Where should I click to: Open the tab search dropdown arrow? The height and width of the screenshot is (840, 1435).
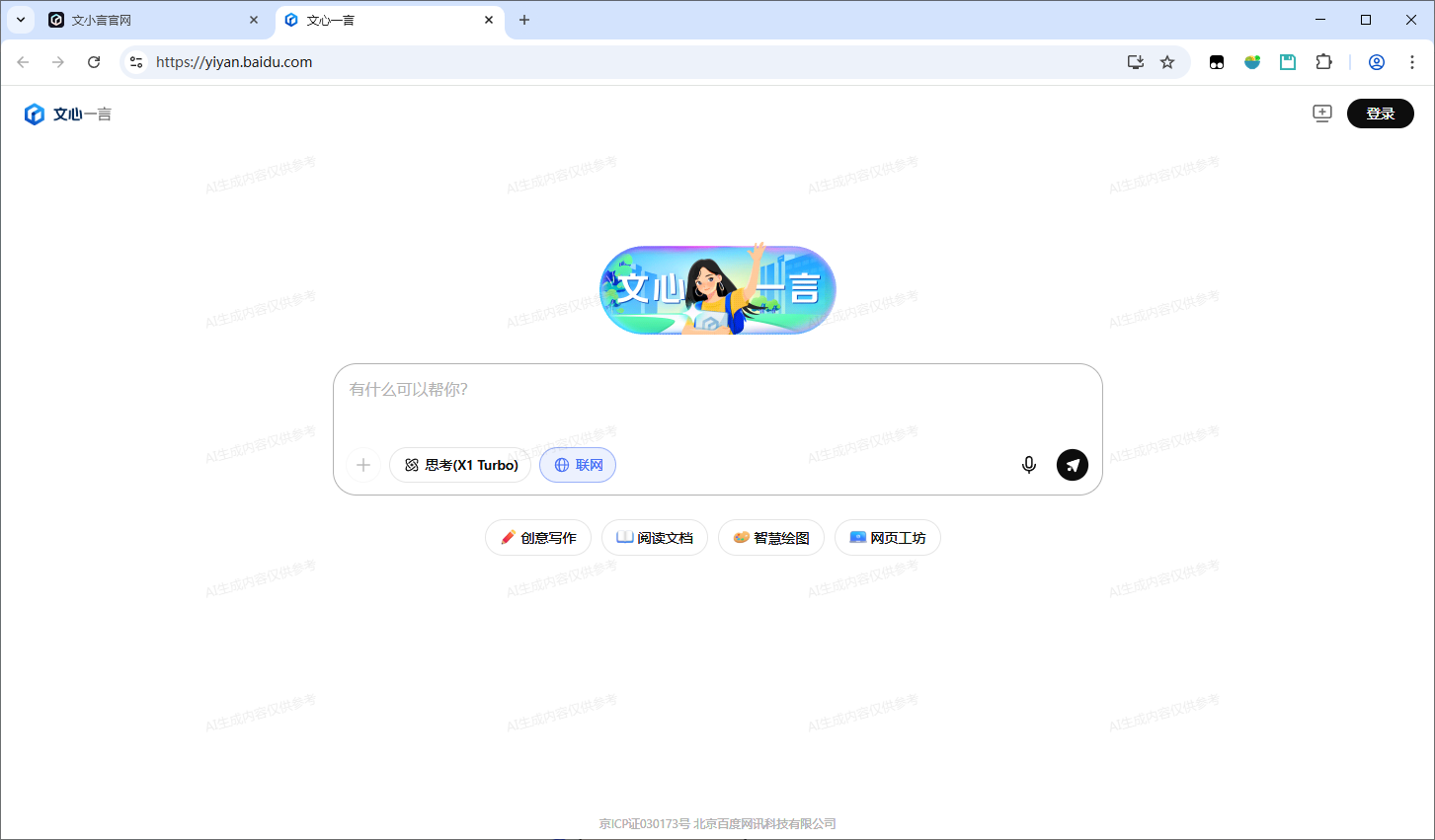coord(21,20)
